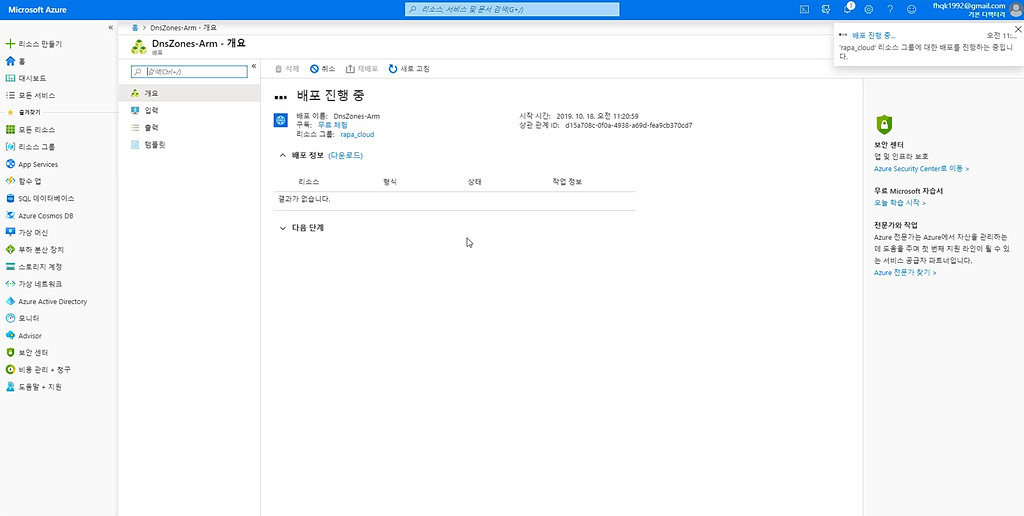
Task: Click the resource menu search field
Action: (x=189, y=71)
